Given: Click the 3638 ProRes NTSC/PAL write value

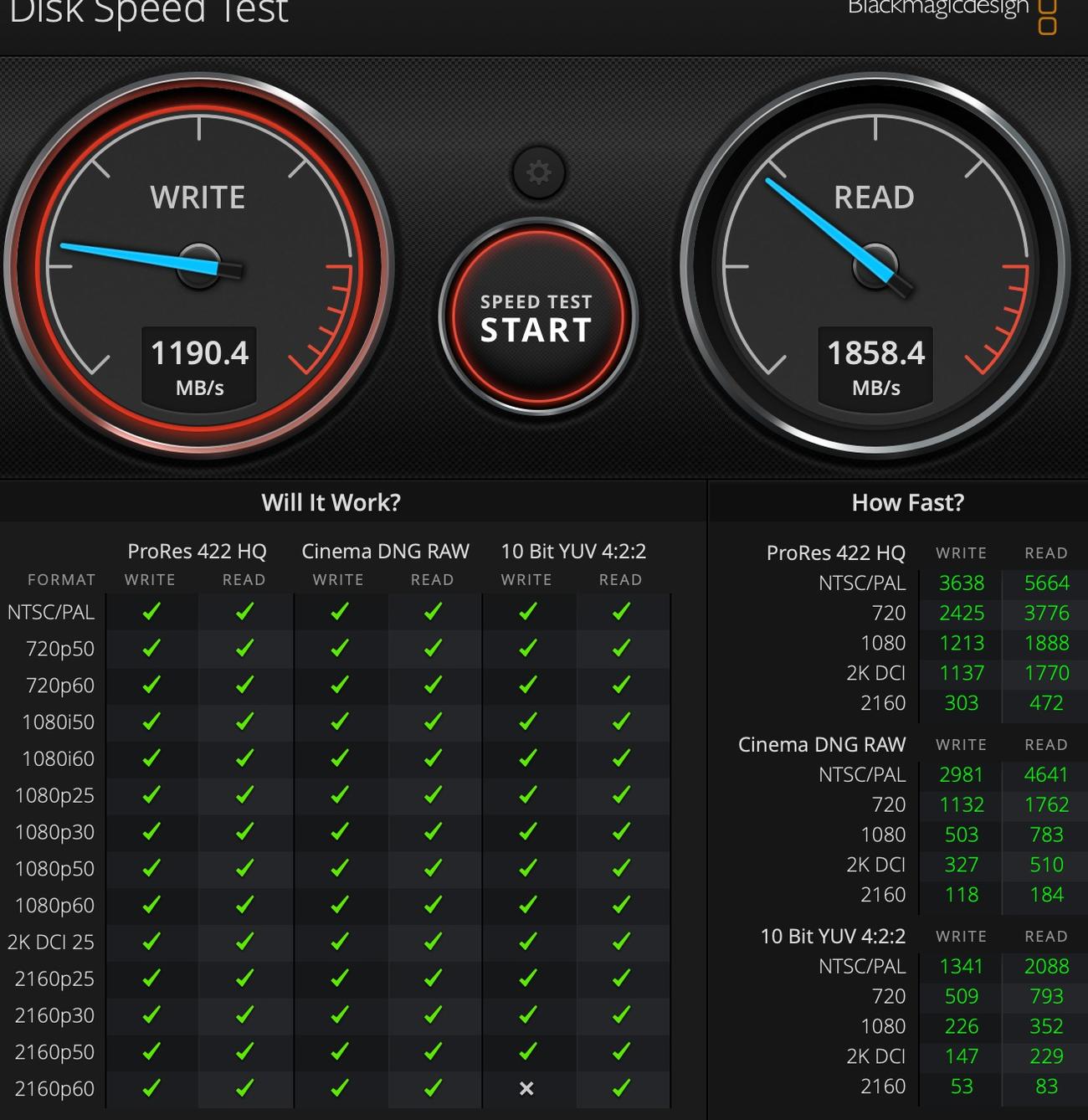Looking at the screenshot, I should click(962, 583).
